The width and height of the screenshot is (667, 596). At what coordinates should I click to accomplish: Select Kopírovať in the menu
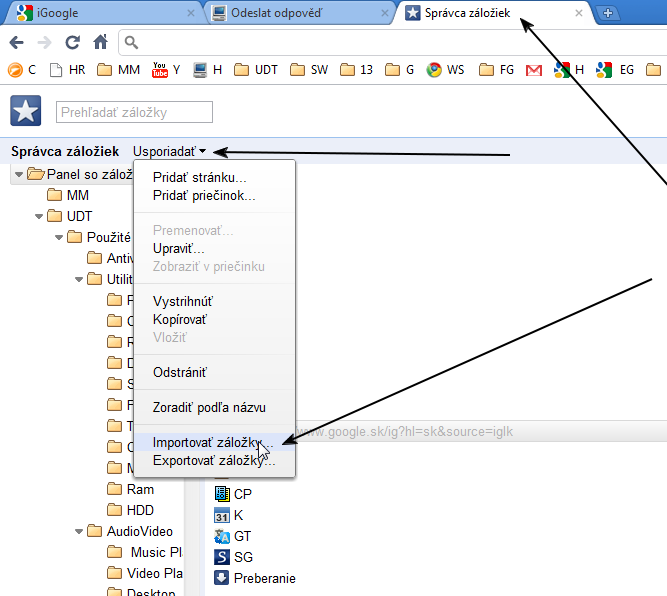(214, 319)
